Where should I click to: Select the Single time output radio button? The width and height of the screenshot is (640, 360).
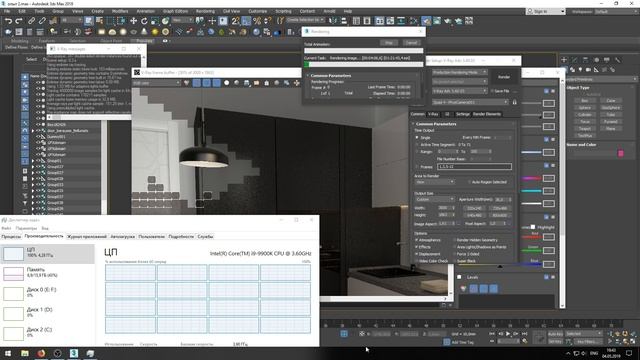click(x=417, y=138)
